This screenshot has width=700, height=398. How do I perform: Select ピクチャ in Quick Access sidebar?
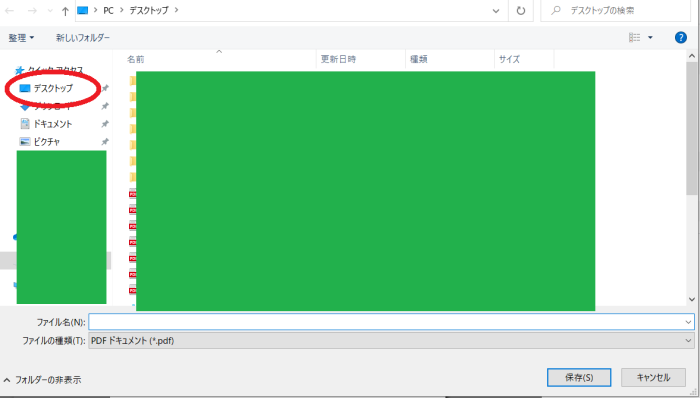(46, 141)
